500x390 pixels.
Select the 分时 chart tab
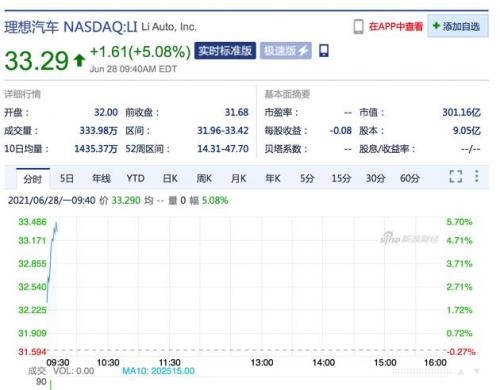click(33, 179)
